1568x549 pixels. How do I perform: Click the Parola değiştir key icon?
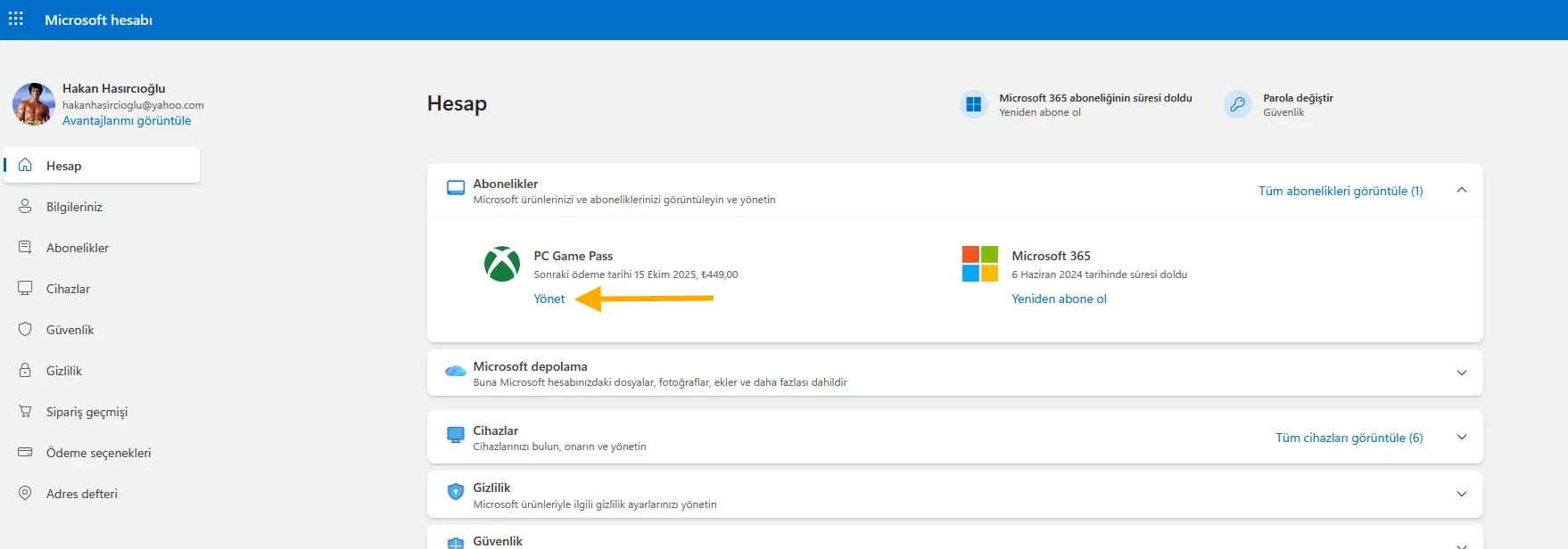pyautogui.click(x=1237, y=104)
